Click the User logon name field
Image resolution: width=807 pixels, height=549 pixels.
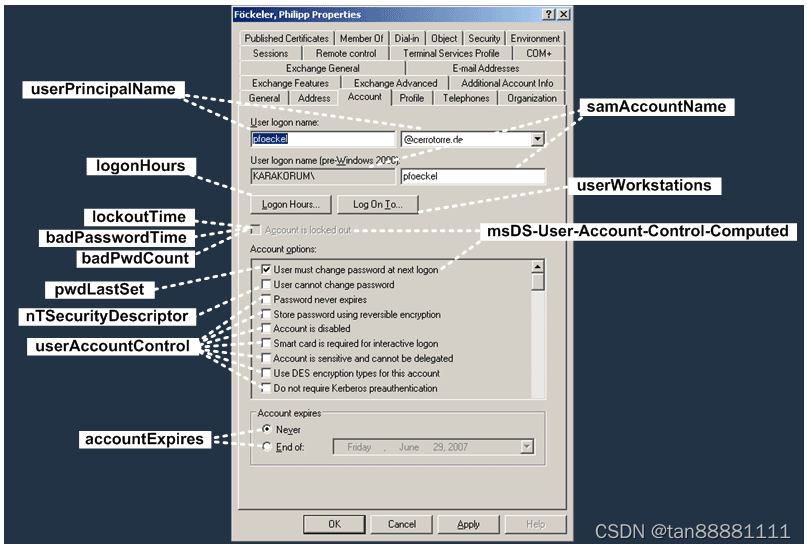click(x=323, y=139)
